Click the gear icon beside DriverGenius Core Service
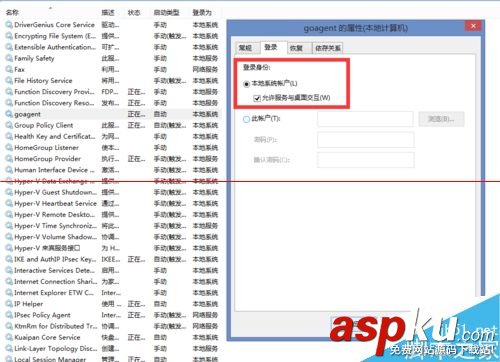The image size is (500, 362). pos(9,25)
